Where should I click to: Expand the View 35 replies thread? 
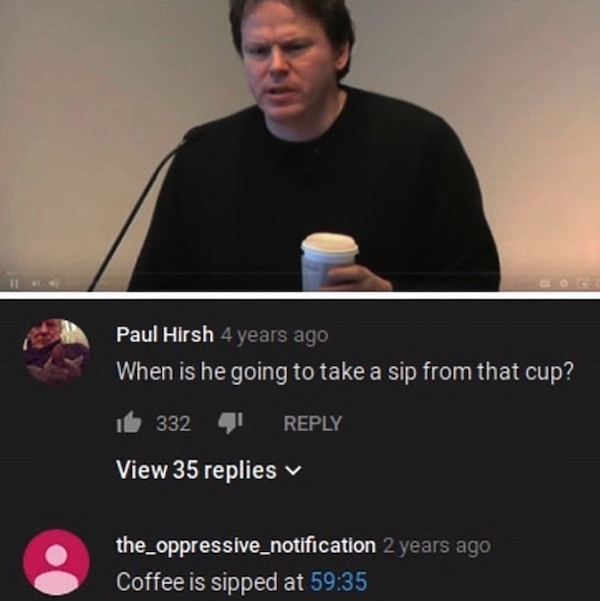(209, 470)
